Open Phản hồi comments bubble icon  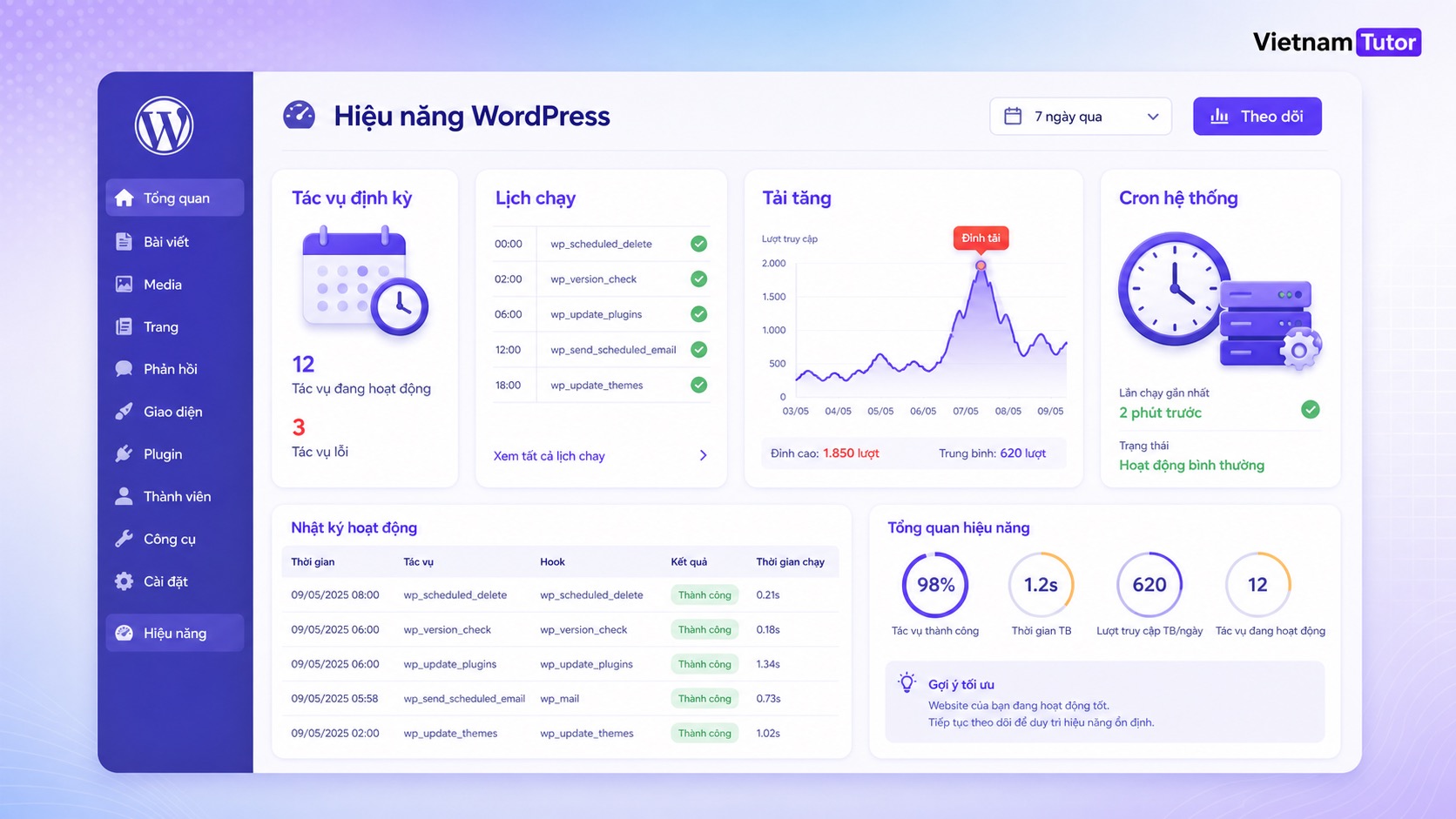tap(124, 369)
